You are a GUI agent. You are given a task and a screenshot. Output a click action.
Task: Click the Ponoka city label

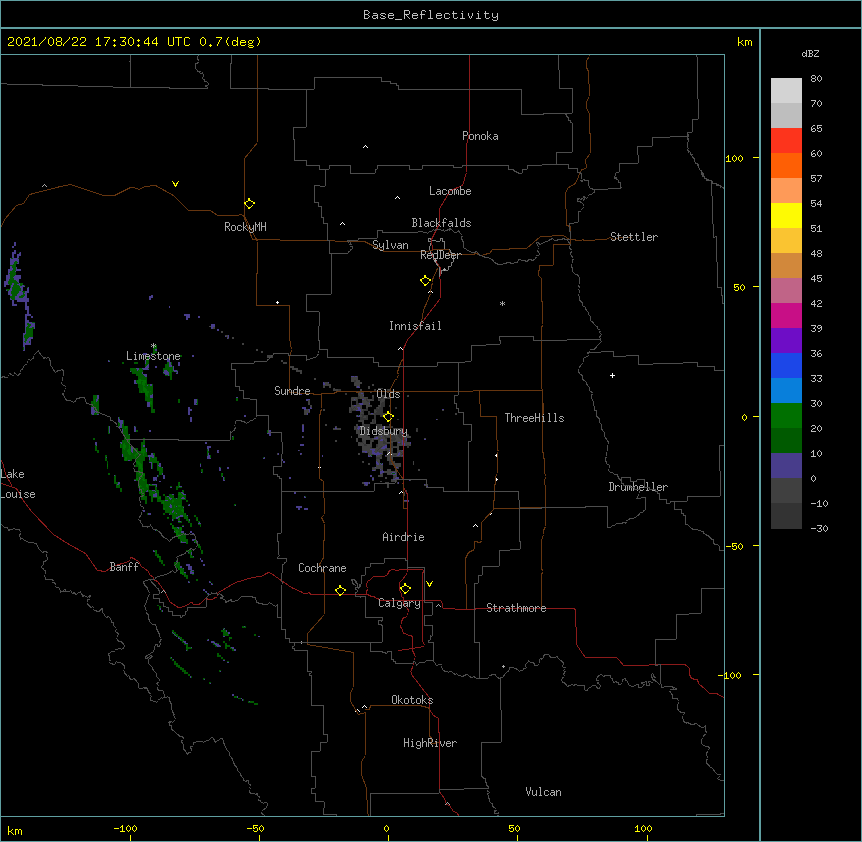(x=480, y=136)
